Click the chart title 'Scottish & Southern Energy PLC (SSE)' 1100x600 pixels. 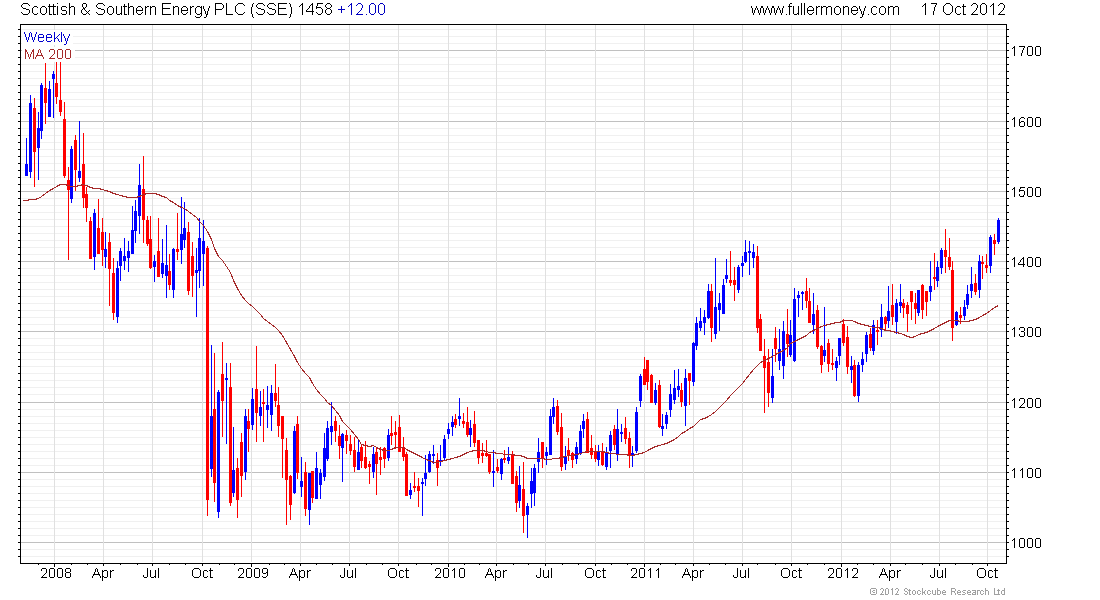pos(156,10)
